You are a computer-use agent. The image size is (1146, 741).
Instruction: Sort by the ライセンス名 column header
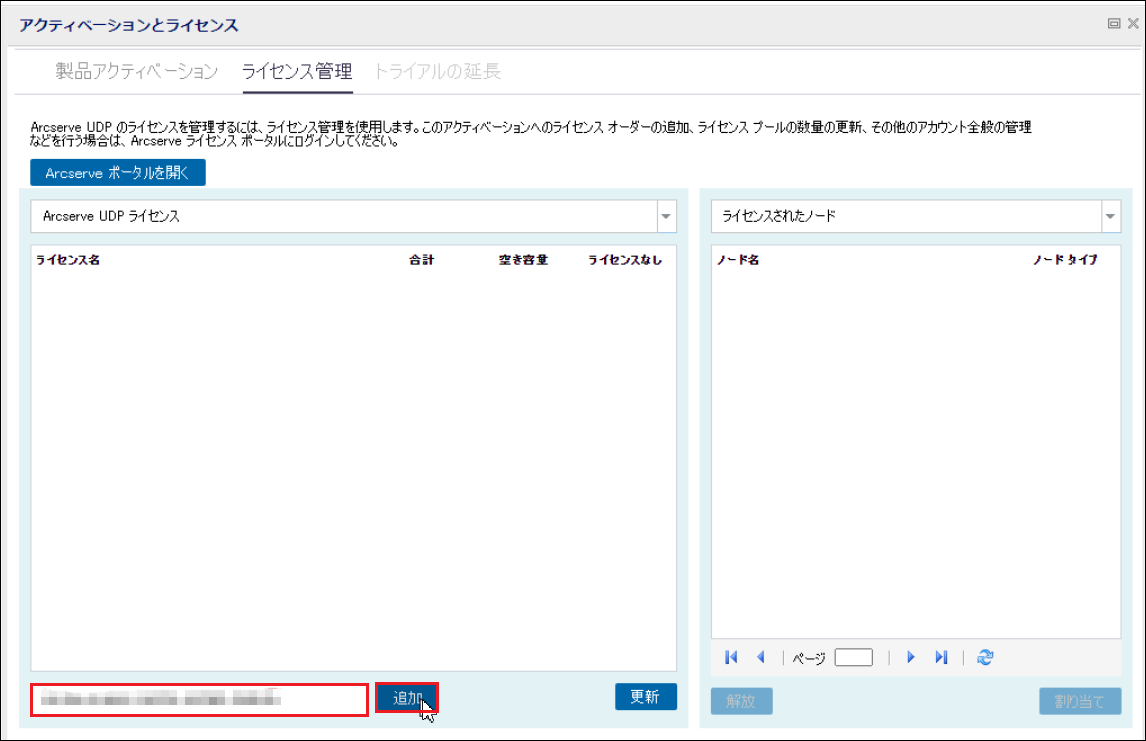coord(68,260)
